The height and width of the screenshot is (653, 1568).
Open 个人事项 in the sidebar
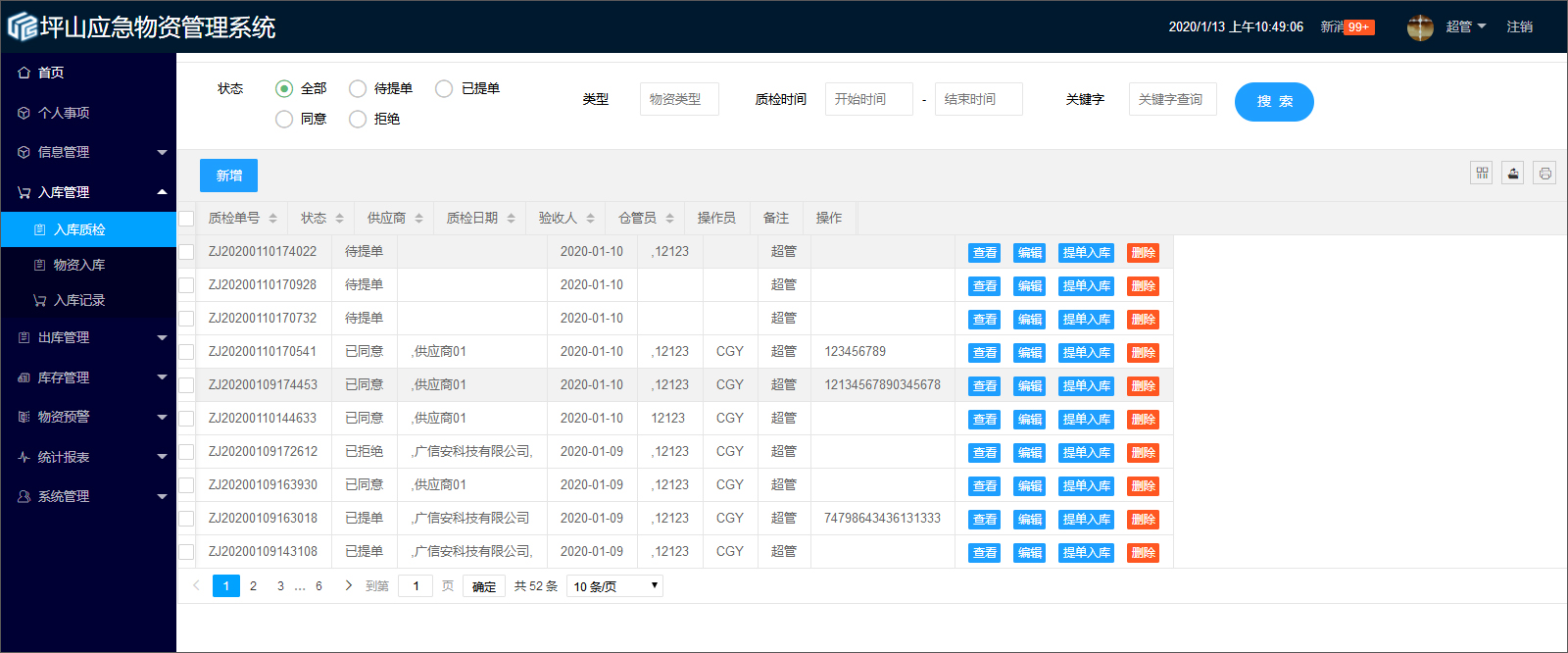[88, 113]
